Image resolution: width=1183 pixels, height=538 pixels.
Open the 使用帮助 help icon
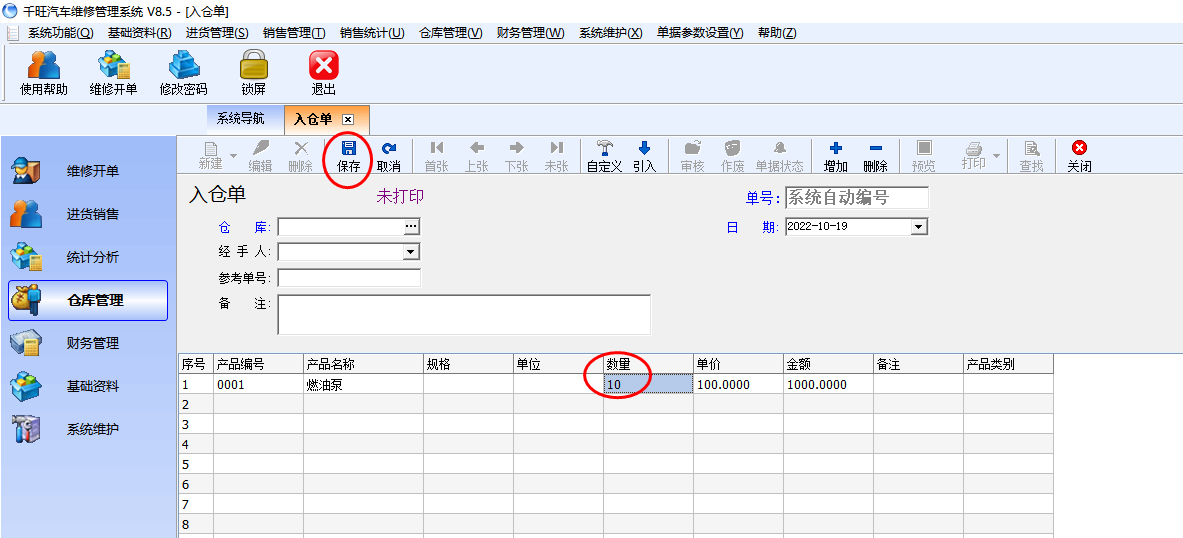pyautogui.click(x=43, y=72)
